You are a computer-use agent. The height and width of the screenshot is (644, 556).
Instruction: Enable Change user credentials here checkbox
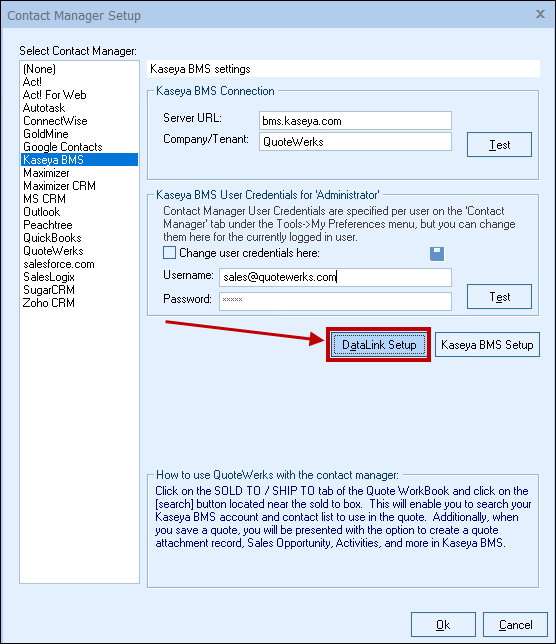(x=169, y=253)
